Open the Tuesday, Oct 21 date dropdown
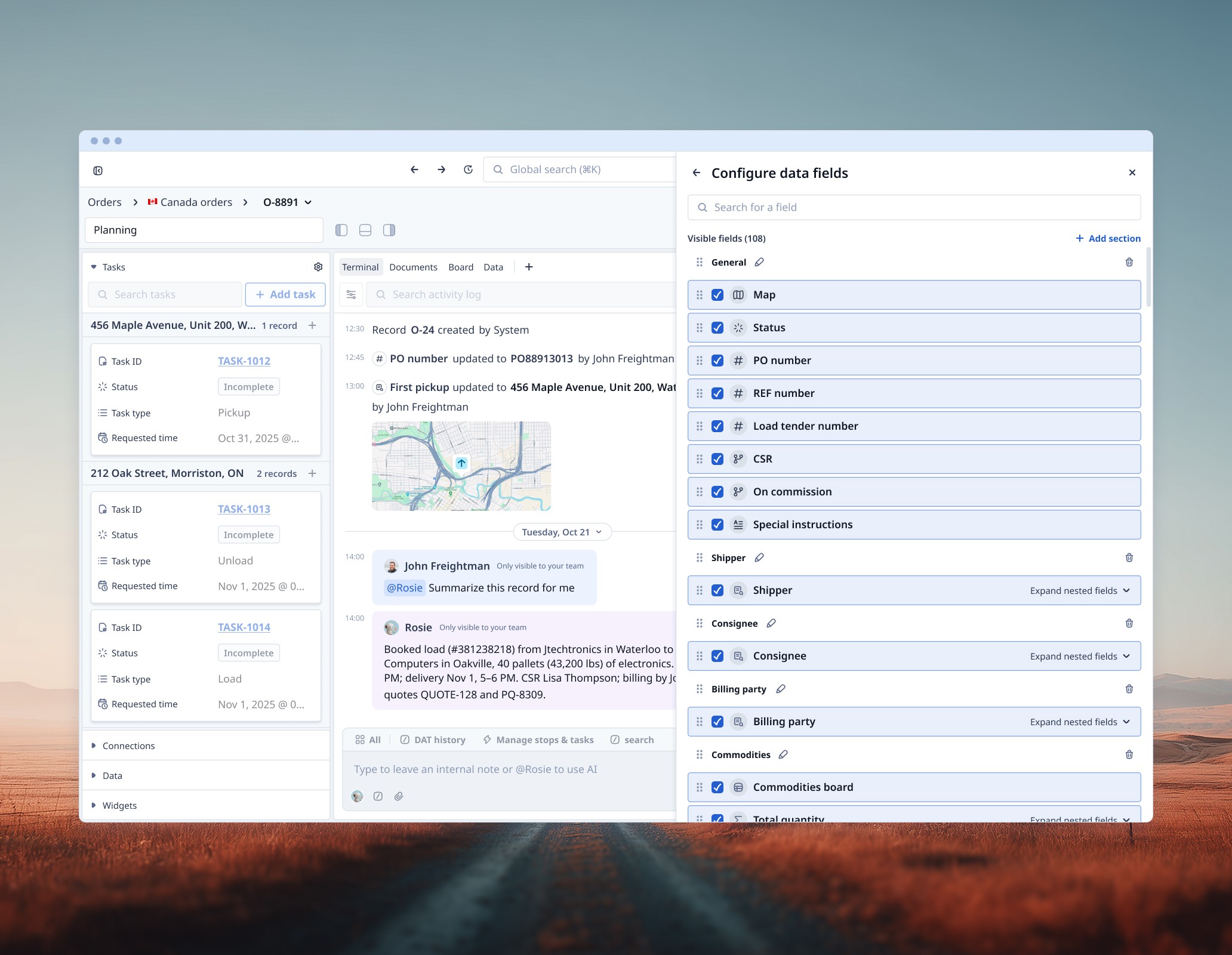This screenshot has height=955, width=1232. [x=562, y=532]
